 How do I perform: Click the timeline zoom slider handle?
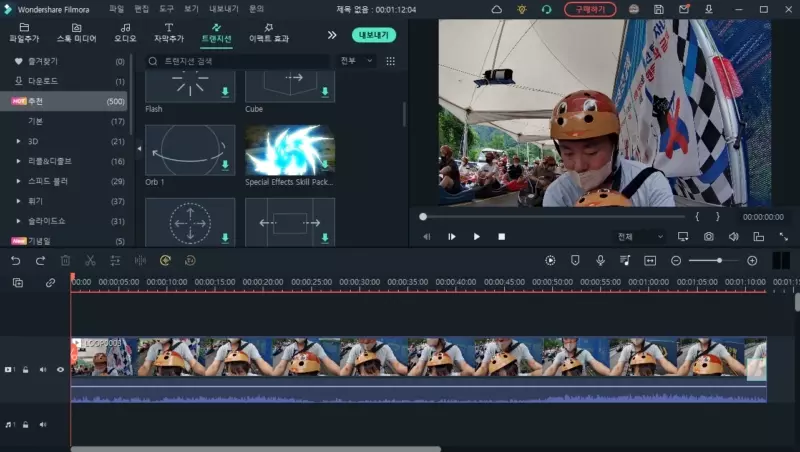tap(719, 261)
